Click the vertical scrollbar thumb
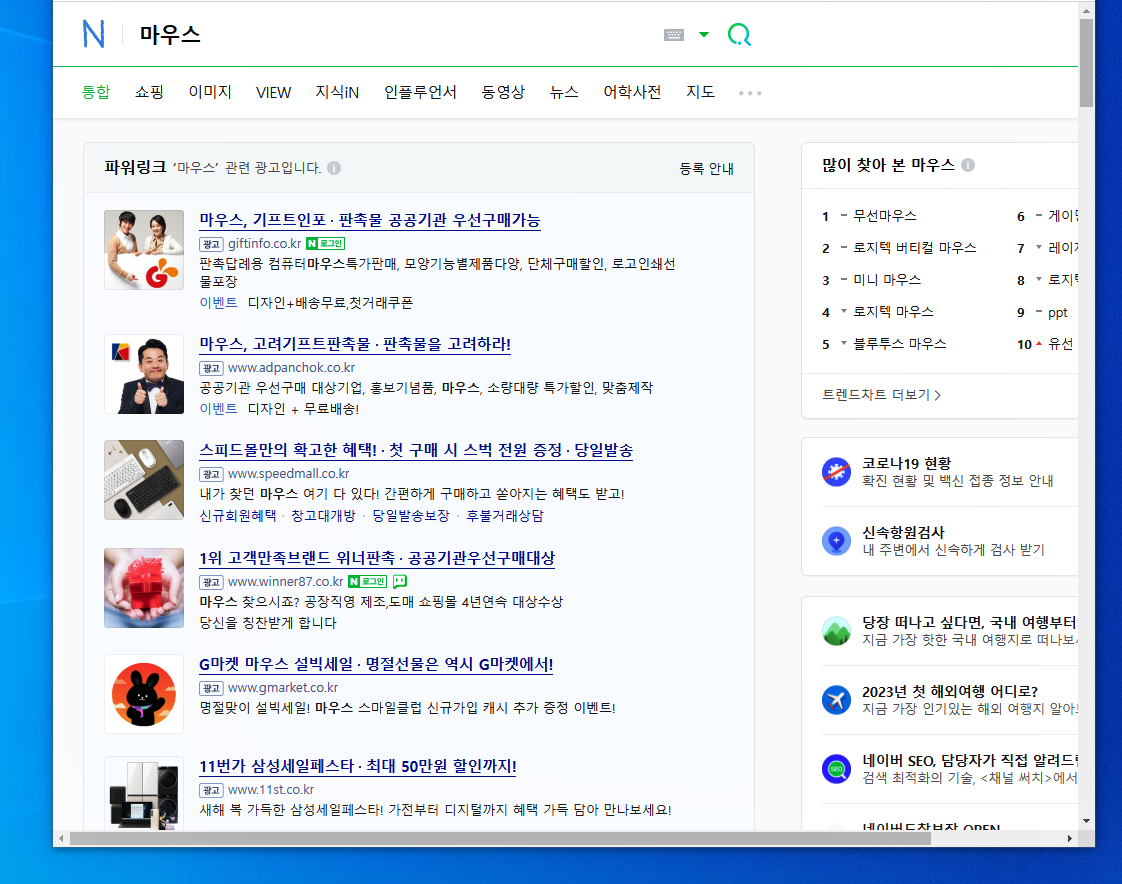 [x=1086, y=62]
